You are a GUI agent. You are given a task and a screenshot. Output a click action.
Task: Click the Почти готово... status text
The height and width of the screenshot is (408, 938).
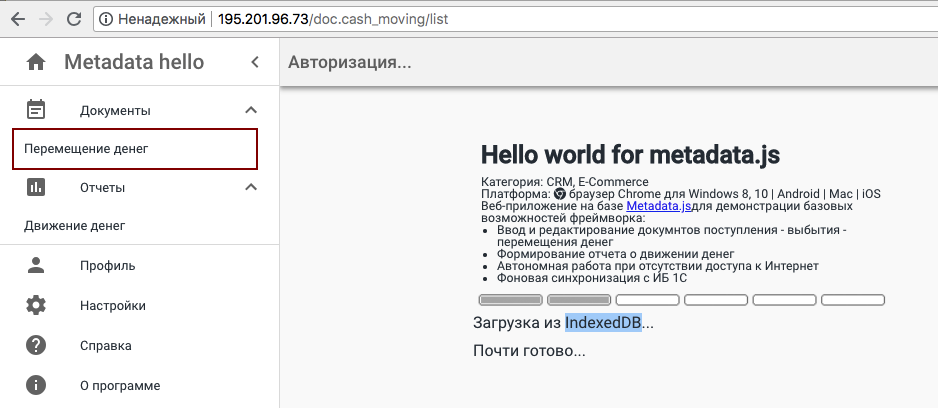click(x=529, y=351)
